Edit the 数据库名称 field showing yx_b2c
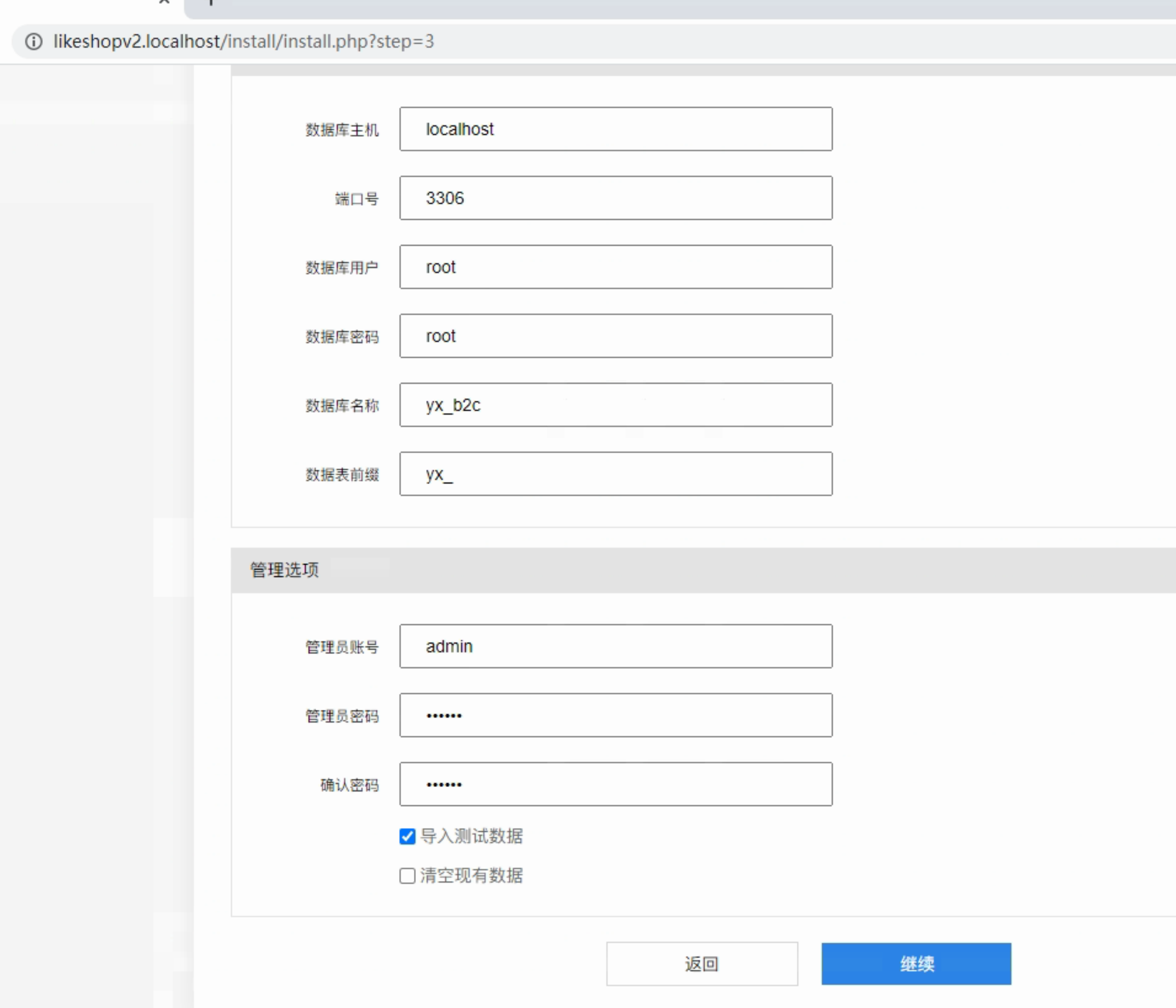 click(616, 405)
